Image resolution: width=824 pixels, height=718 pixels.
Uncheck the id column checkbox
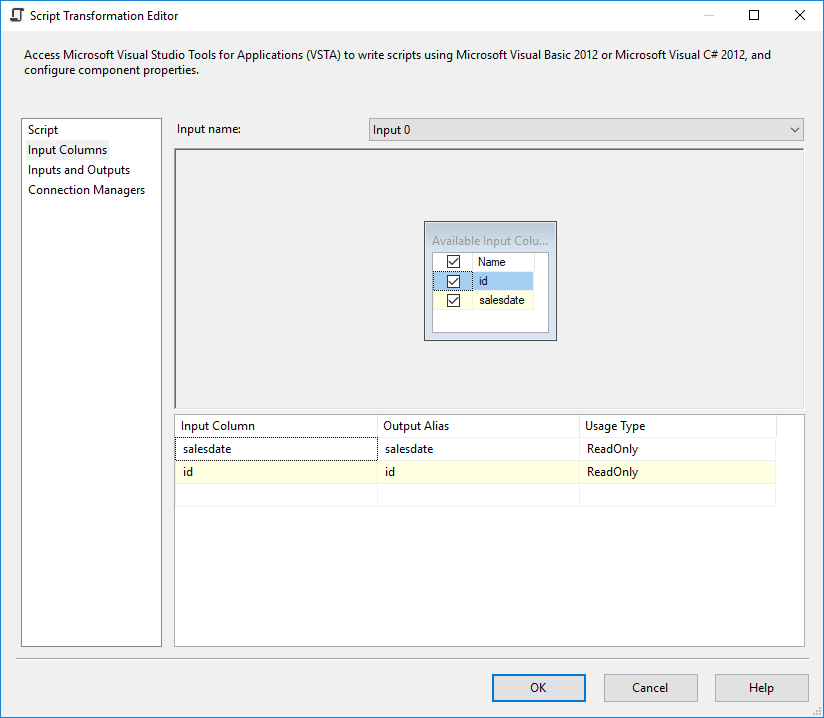pos(453,281)
